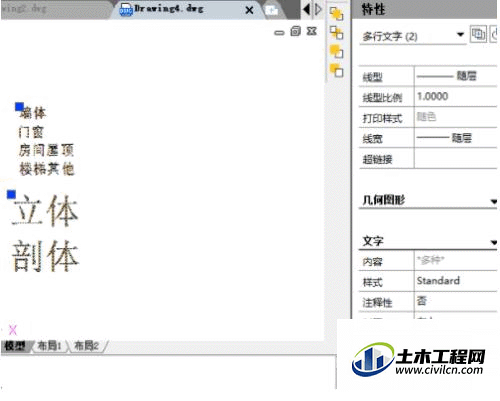500x401 pixels.
Task: Click the first draw order tool icon
Action: coord(336,14)
